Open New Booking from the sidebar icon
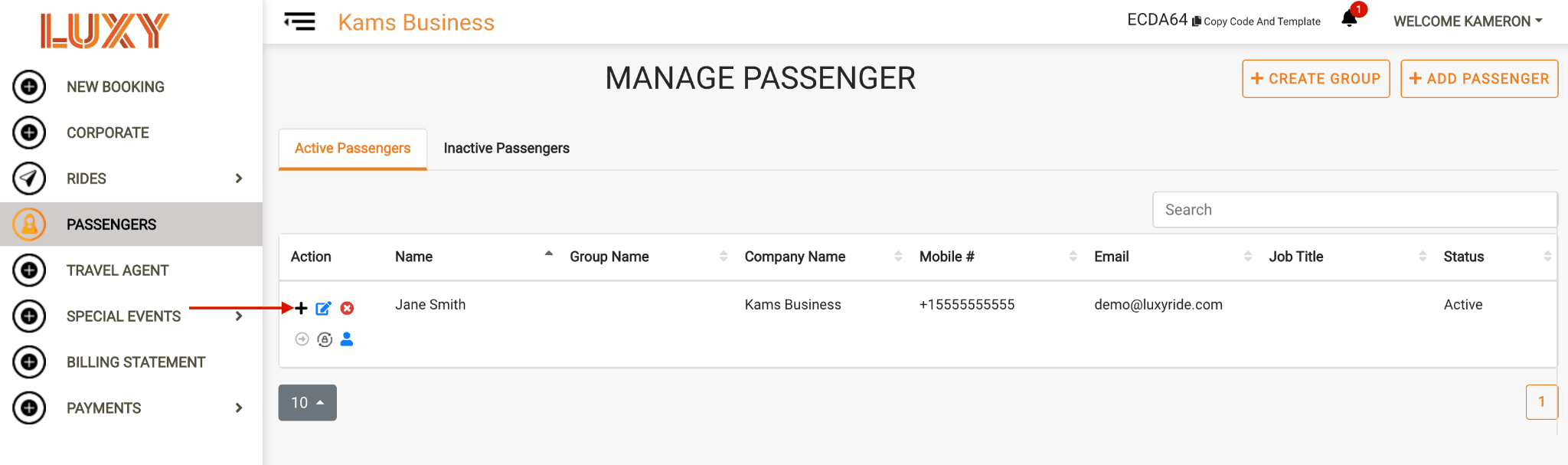The height and width of the screenshot is (465, 1568). [x=29, y=87]
